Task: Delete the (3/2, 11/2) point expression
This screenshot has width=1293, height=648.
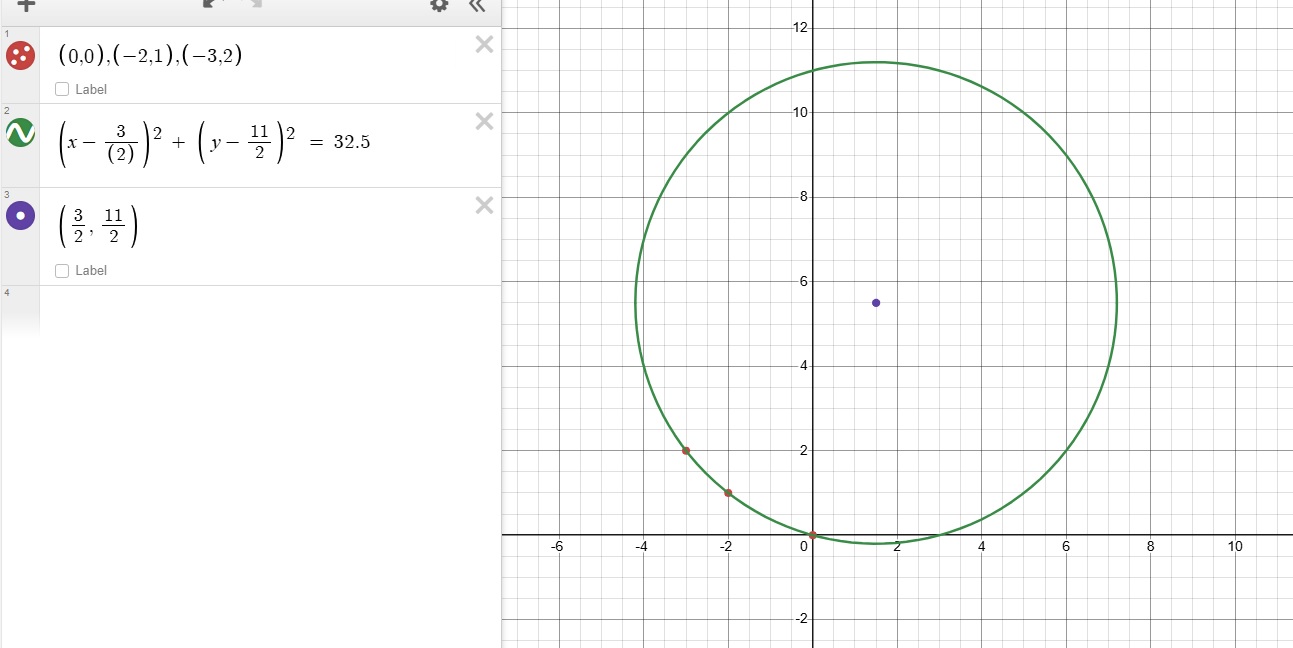Action: [484, 205]
